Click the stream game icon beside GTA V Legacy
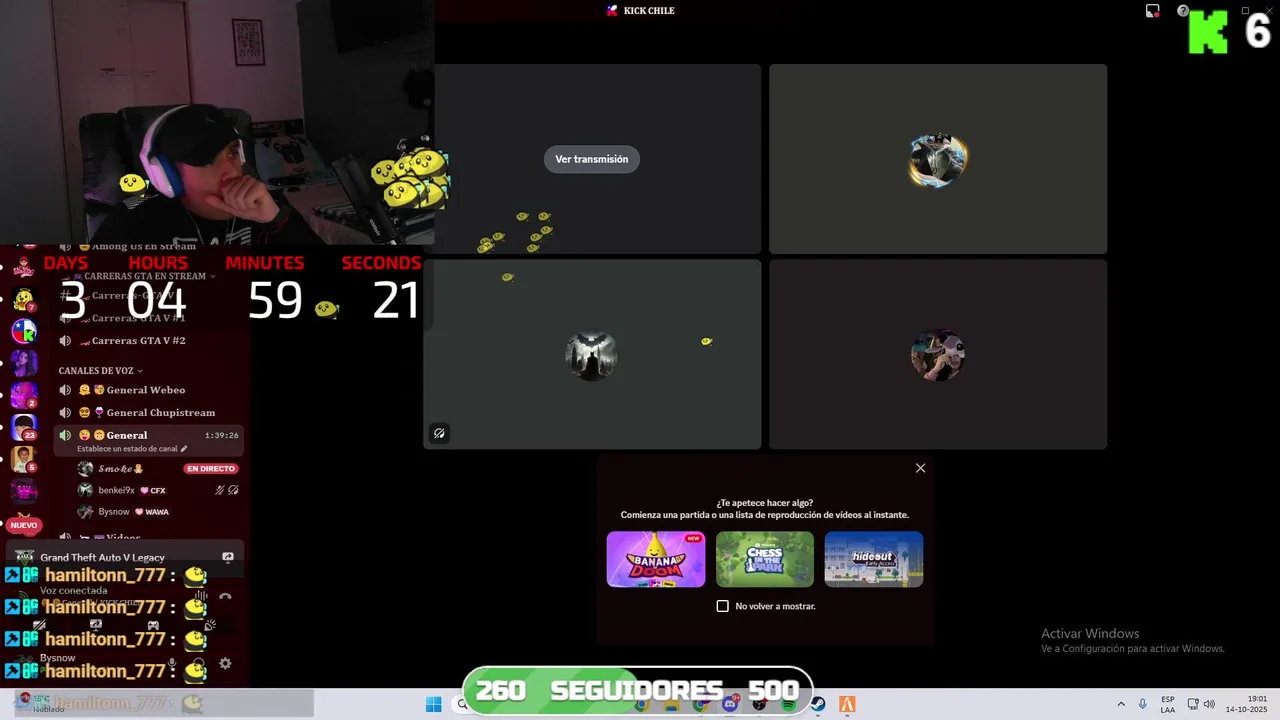1280x720 pixels. click(x=228, y=557)
